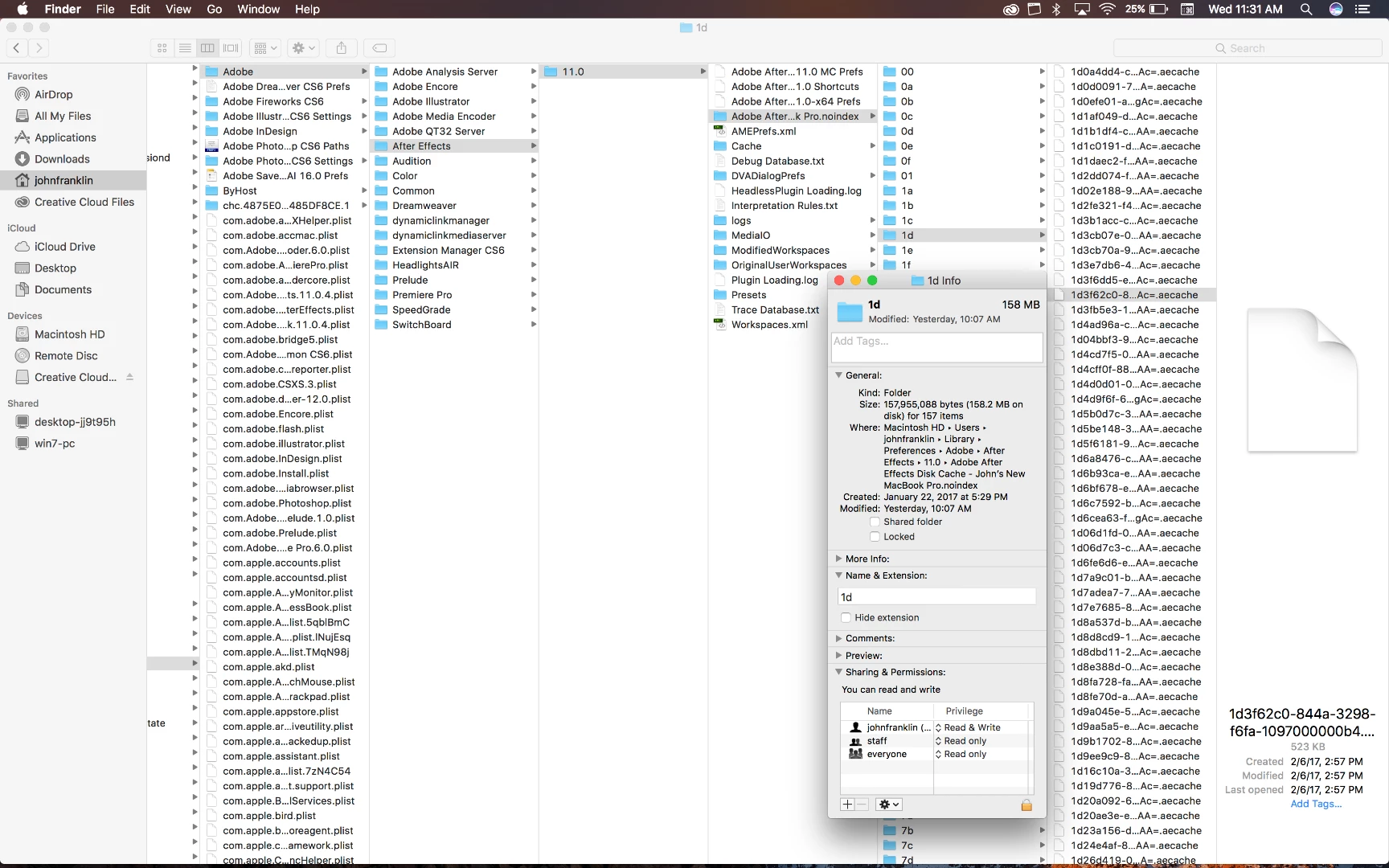This screenshot has height=868, width=1389.
Task: Open Spotlight search in menu bar
Action: 1306,9
